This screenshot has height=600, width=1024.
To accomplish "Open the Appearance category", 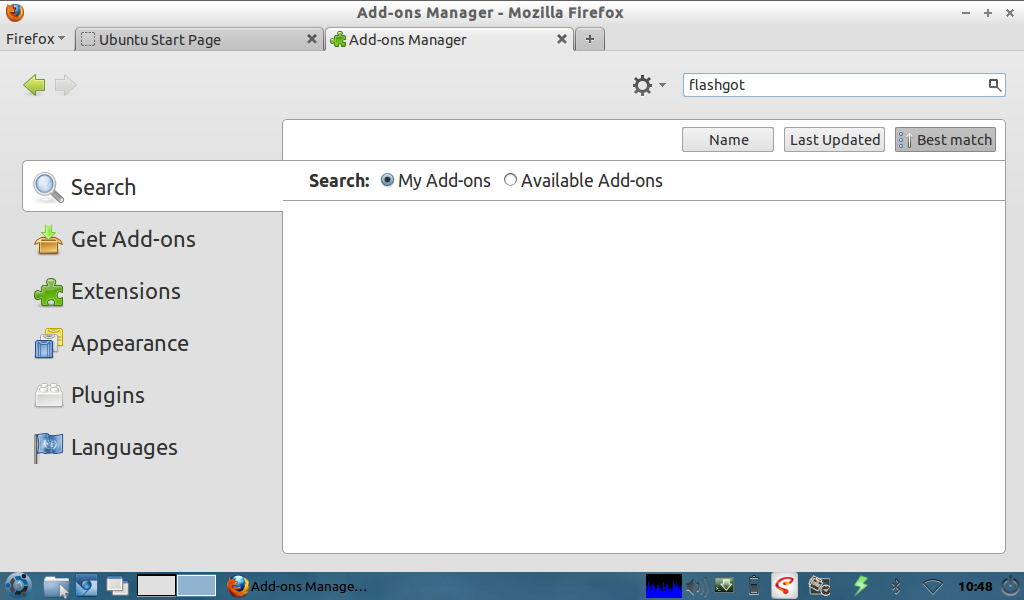I will tap(153, 343).
